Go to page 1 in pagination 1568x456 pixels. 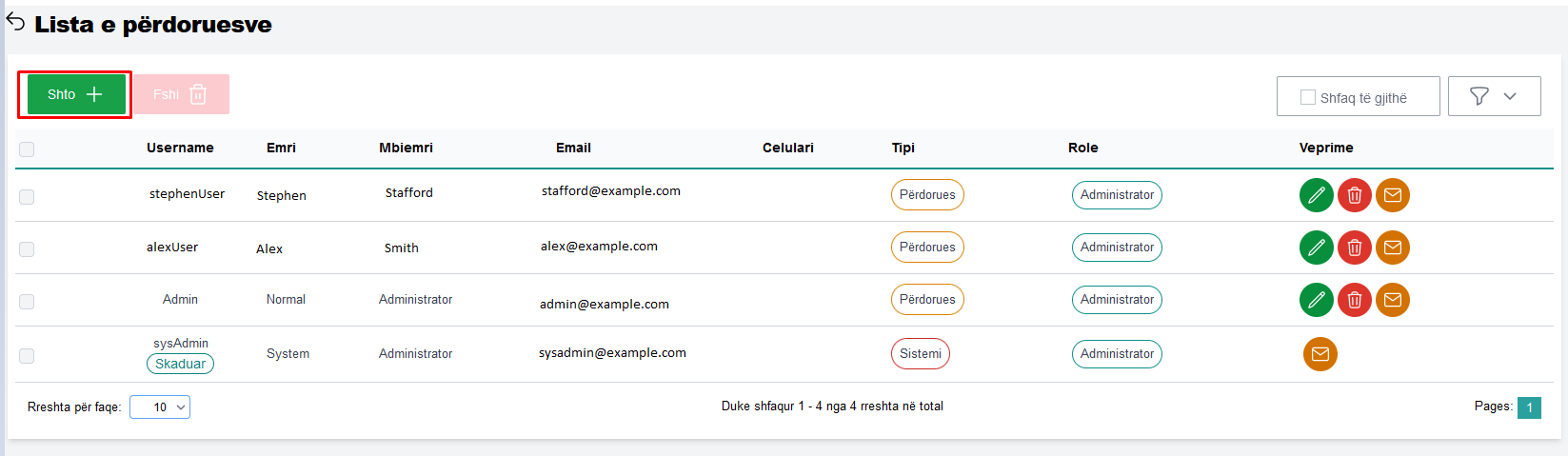click(1529, 407)
